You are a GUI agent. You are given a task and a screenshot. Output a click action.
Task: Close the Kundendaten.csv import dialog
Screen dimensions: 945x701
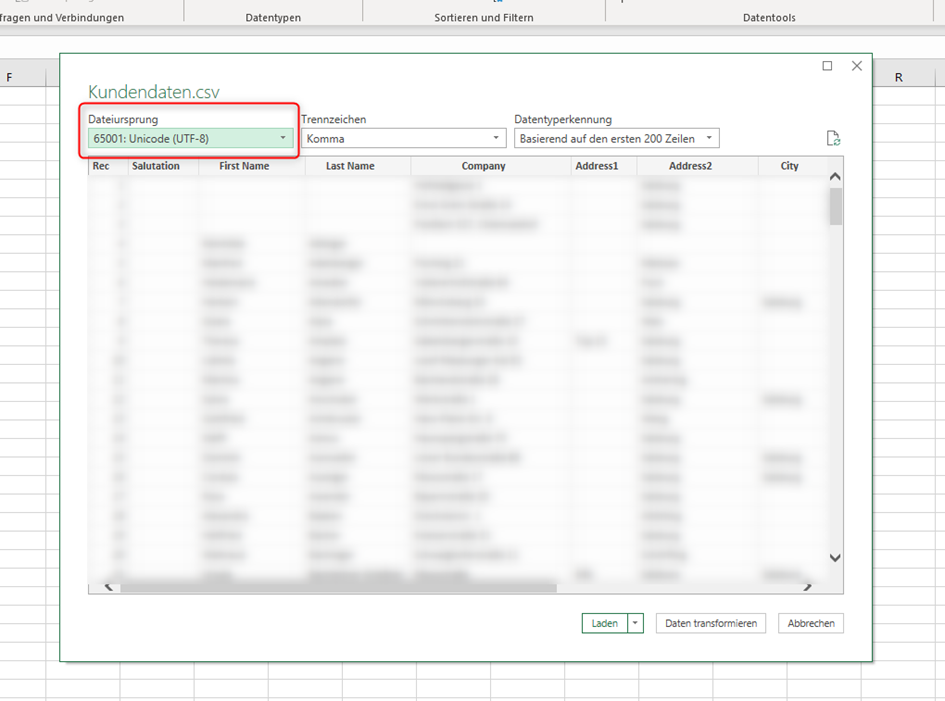(856, 66)
